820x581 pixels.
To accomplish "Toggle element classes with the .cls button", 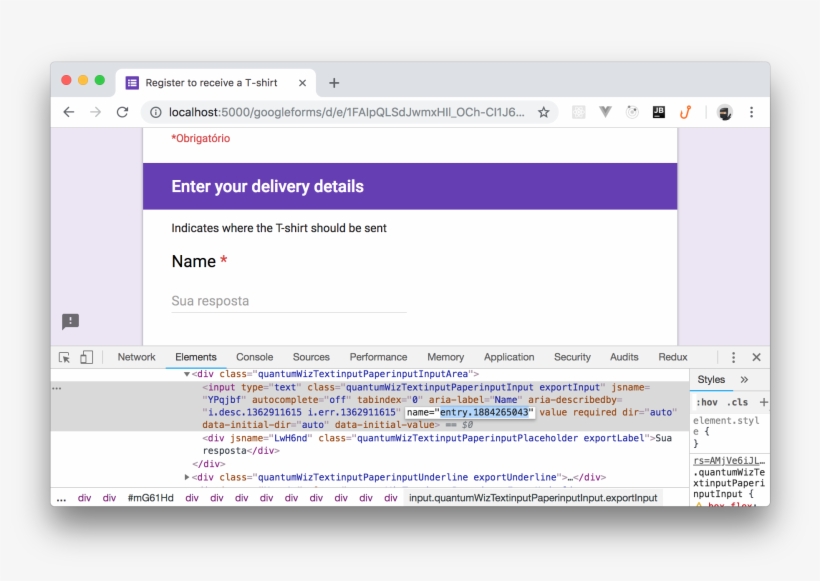I will pos(740,401).
